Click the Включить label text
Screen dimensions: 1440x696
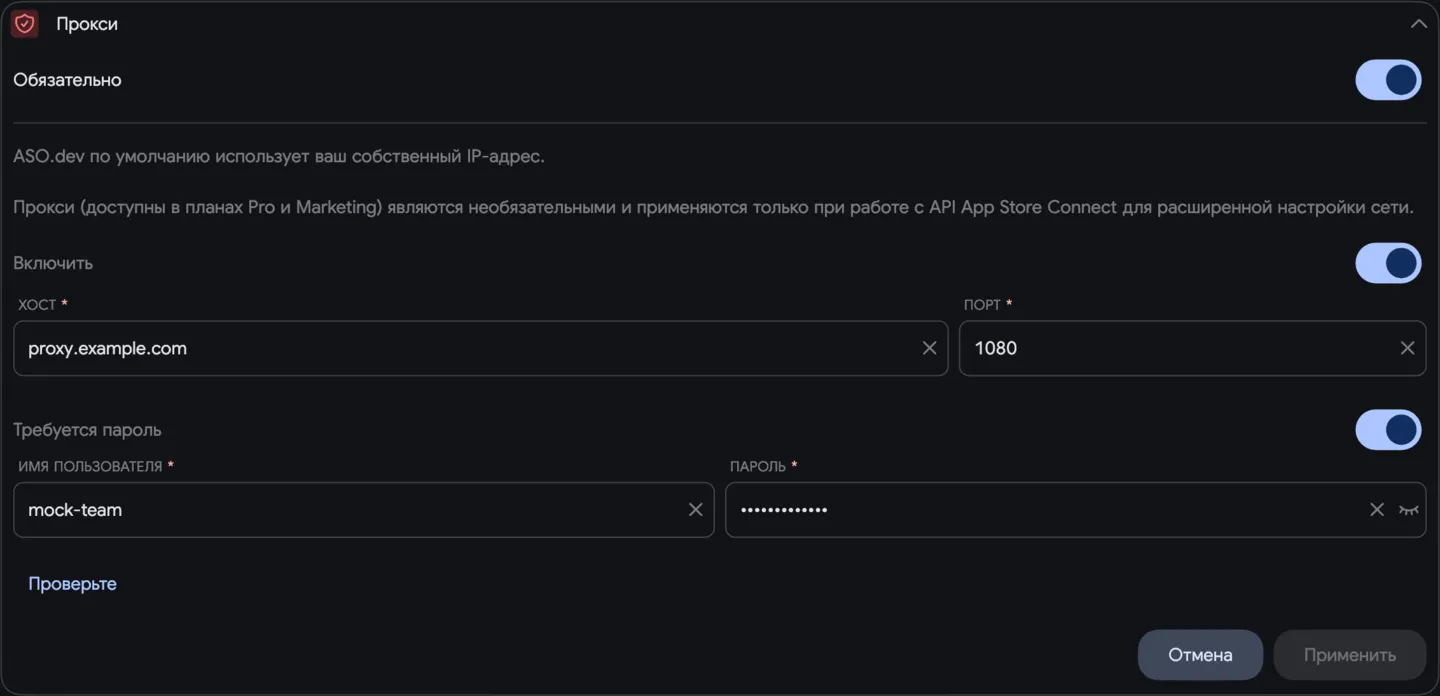click(x=53, y=263)
